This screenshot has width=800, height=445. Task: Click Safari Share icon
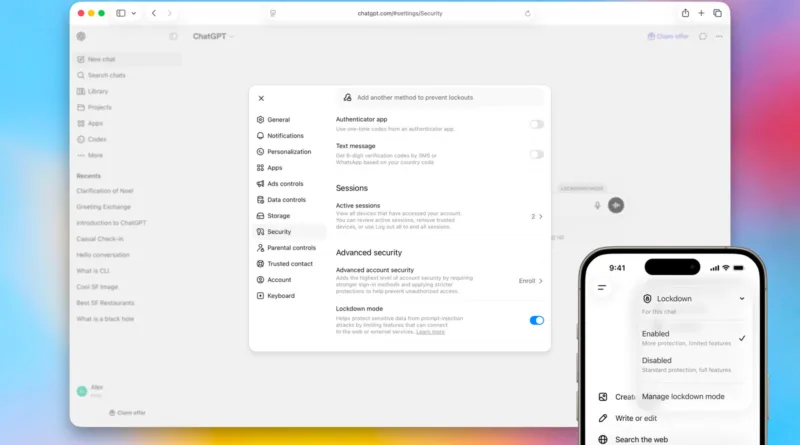[x=685, y=13]
